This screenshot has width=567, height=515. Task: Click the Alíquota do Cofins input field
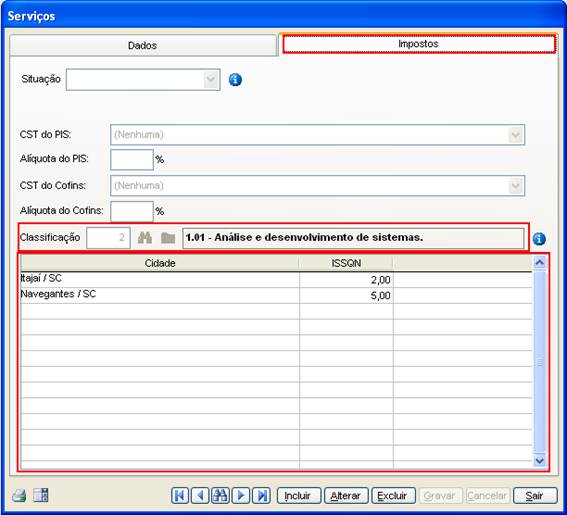(x=132, y=211)
